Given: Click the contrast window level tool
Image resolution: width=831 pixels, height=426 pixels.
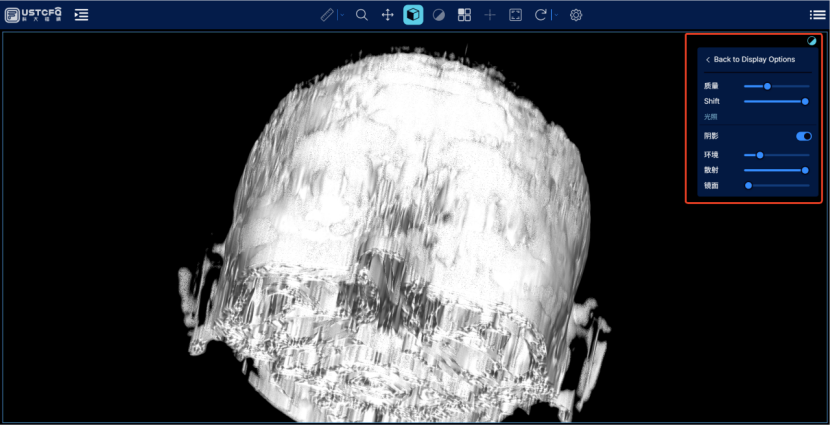Looking at the screenshot, I should (439, 15).
